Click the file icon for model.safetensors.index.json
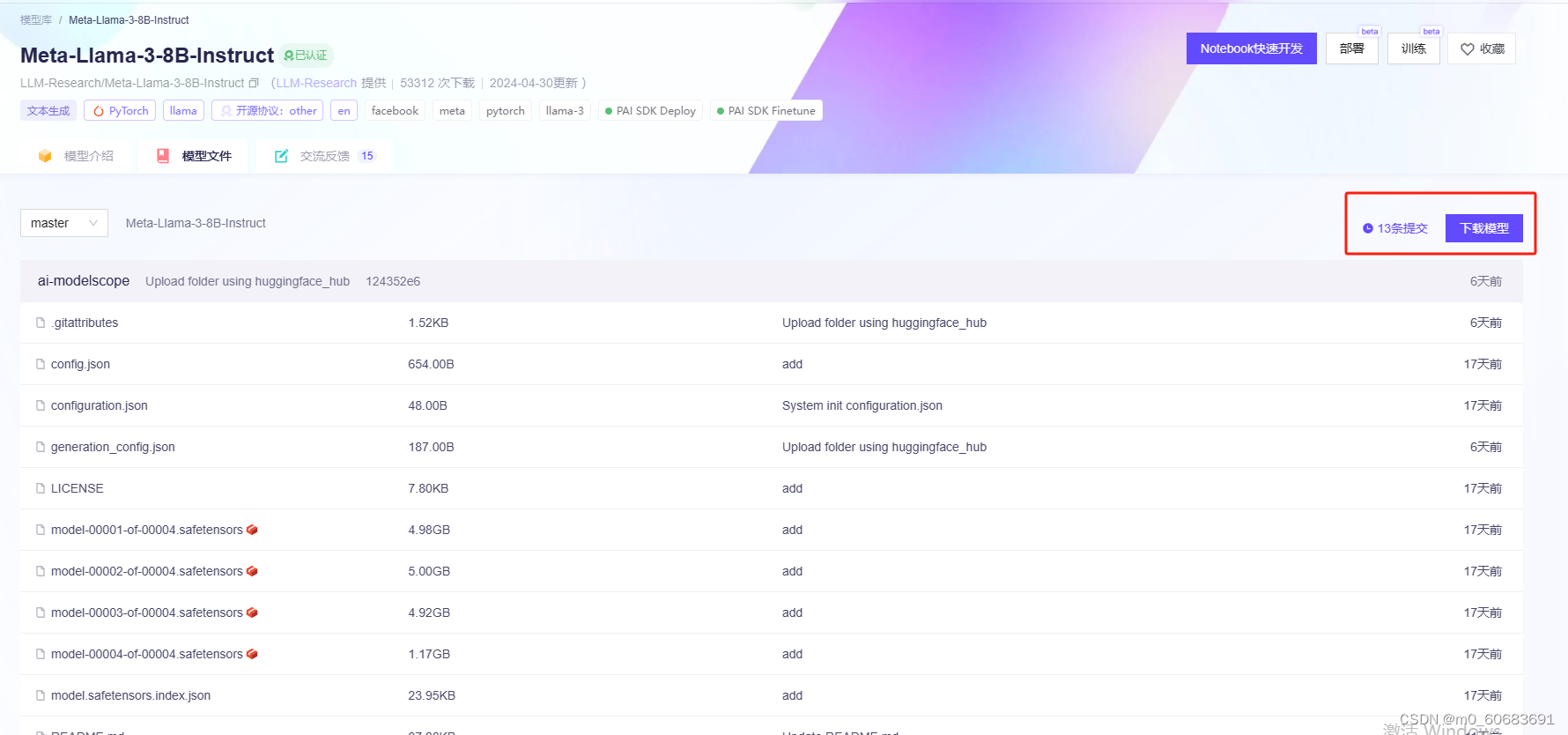Image resolution: width=1568 pixels, height=735 pixels. coord(41,695)
